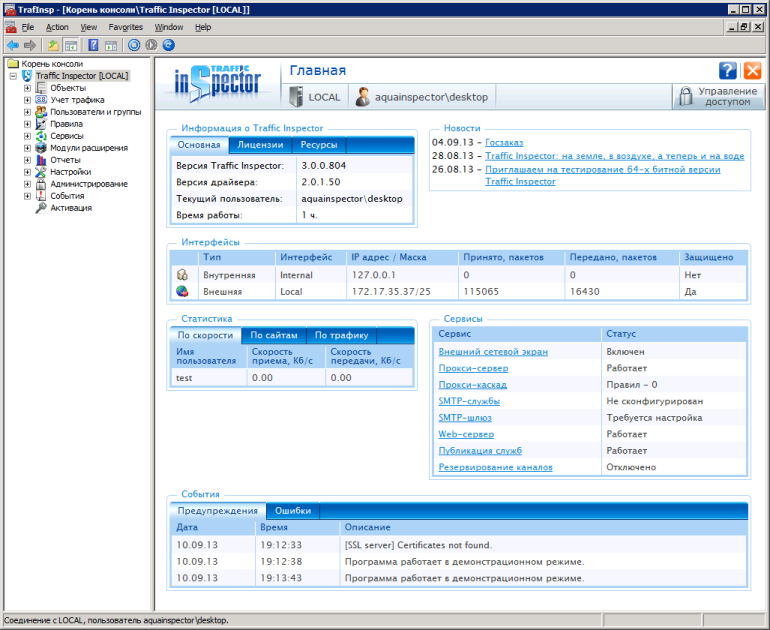
Task: Expand the Учет трафика tree node
Action: 28,100
